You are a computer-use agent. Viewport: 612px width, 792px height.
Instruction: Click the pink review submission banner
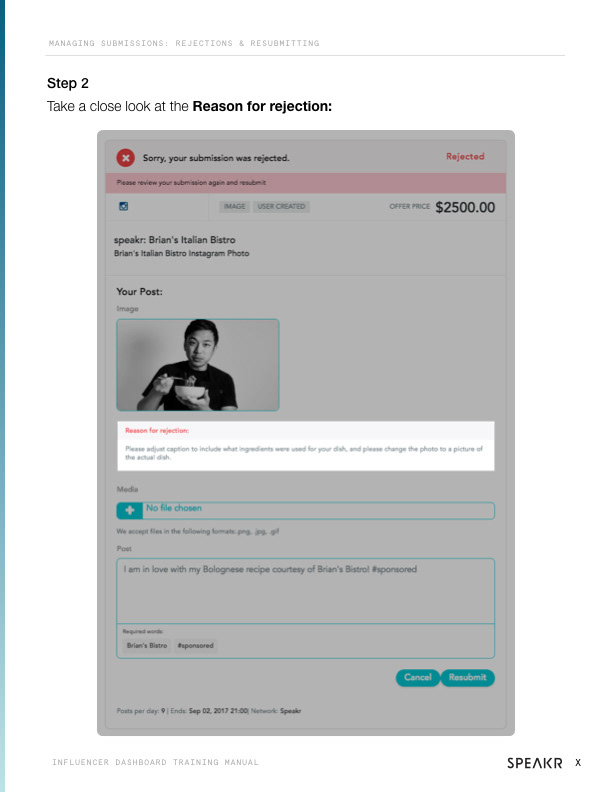pyautogui.click(x=305, y=183)
